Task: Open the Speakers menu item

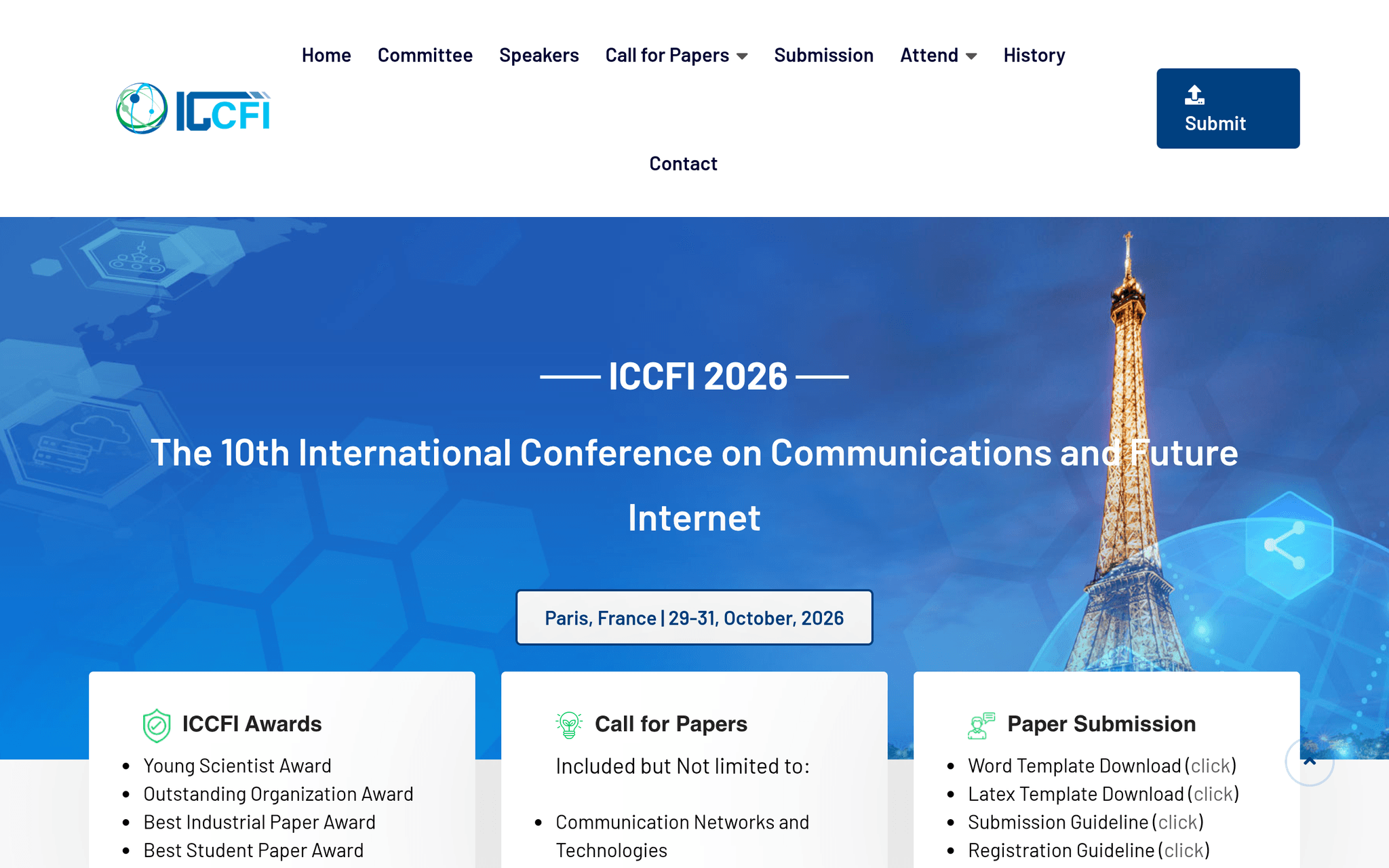Action: [539, 55]
